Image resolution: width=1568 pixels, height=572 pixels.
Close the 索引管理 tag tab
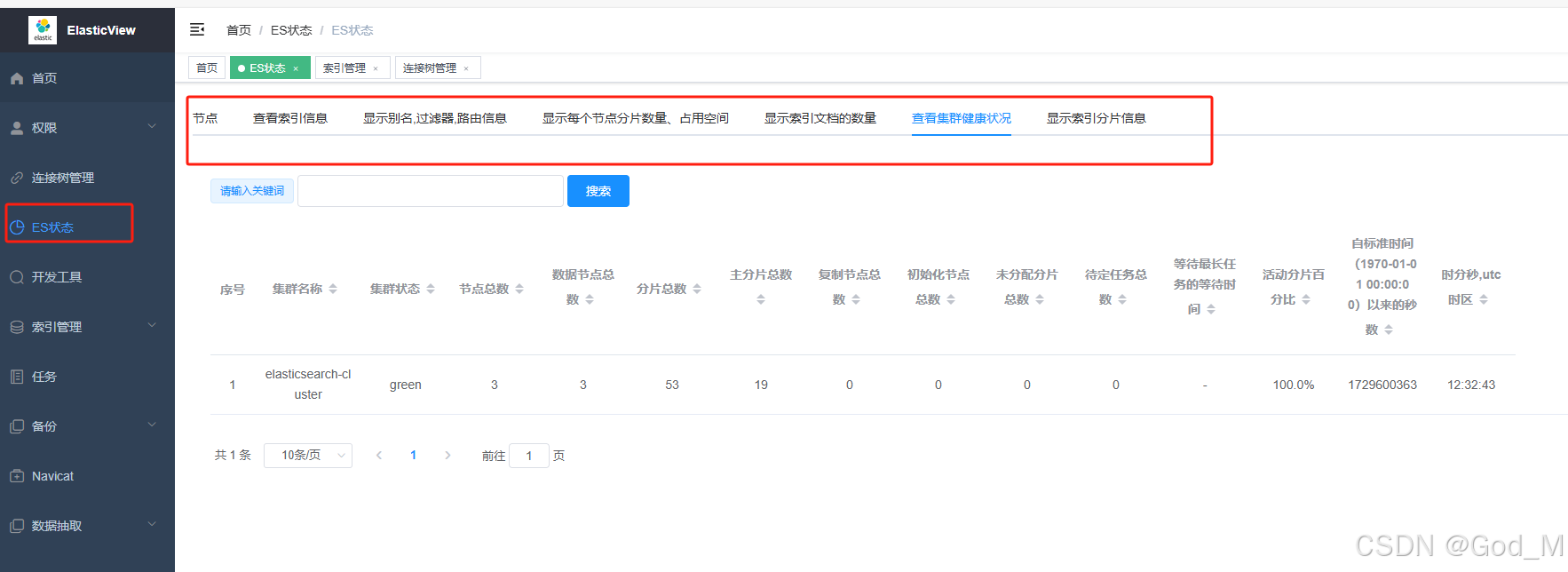tap(376, 68)
